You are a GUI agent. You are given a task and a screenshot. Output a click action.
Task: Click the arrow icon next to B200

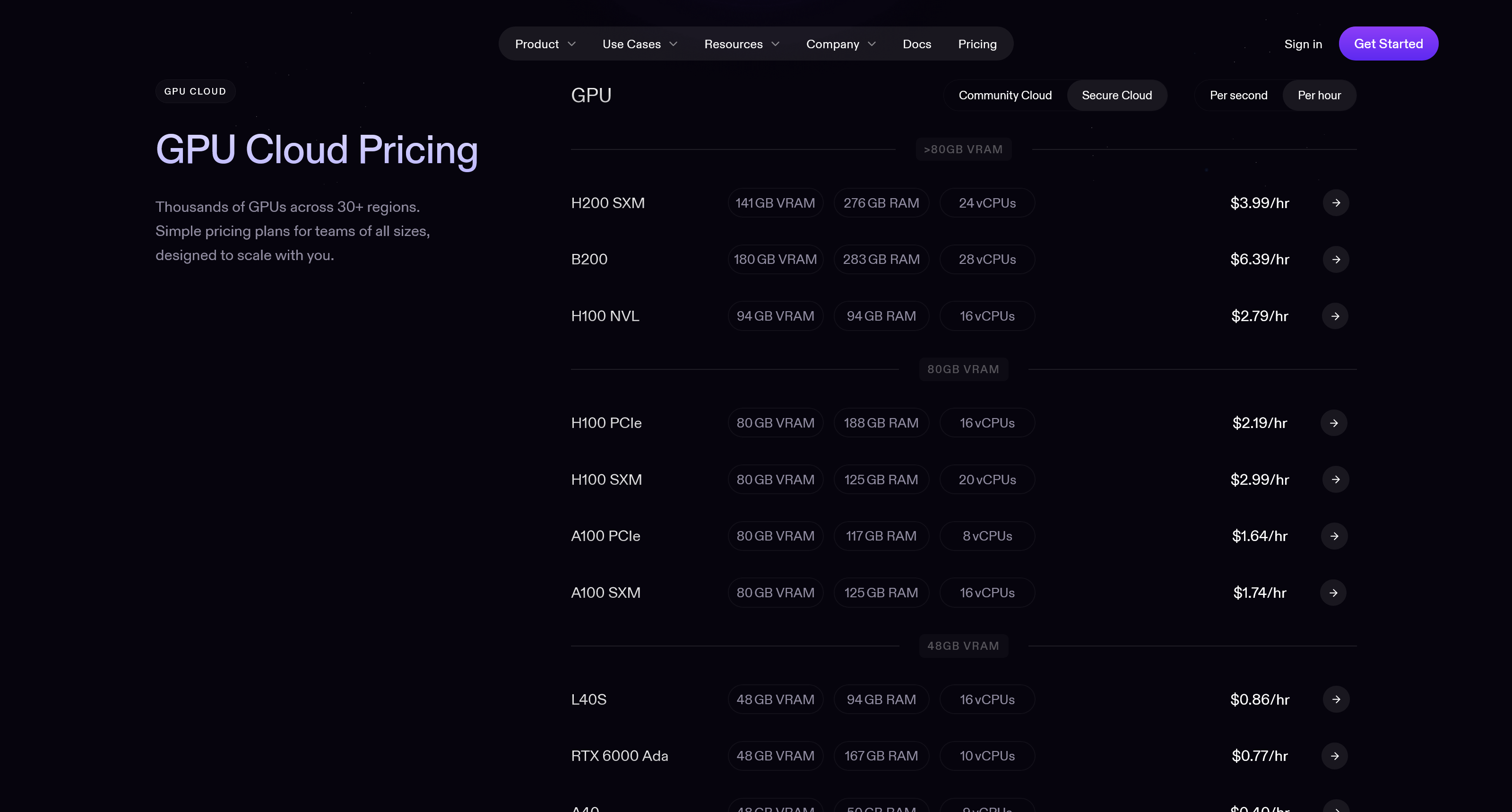coord(1336,259)
